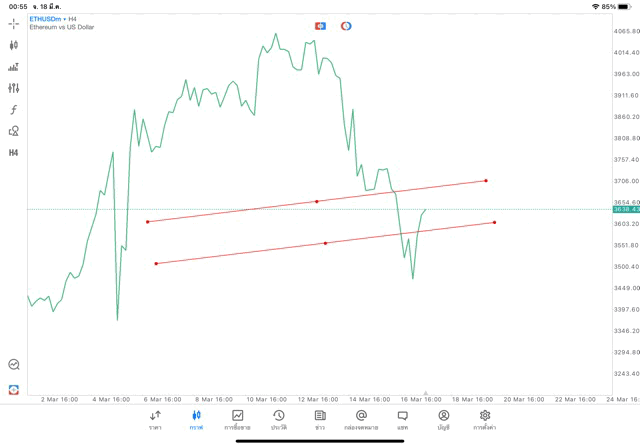The width and height of the screenshot is (640, 447).
Task: Open the กล่องจดหมาย (Mailbox) tab
Action: 361,419
